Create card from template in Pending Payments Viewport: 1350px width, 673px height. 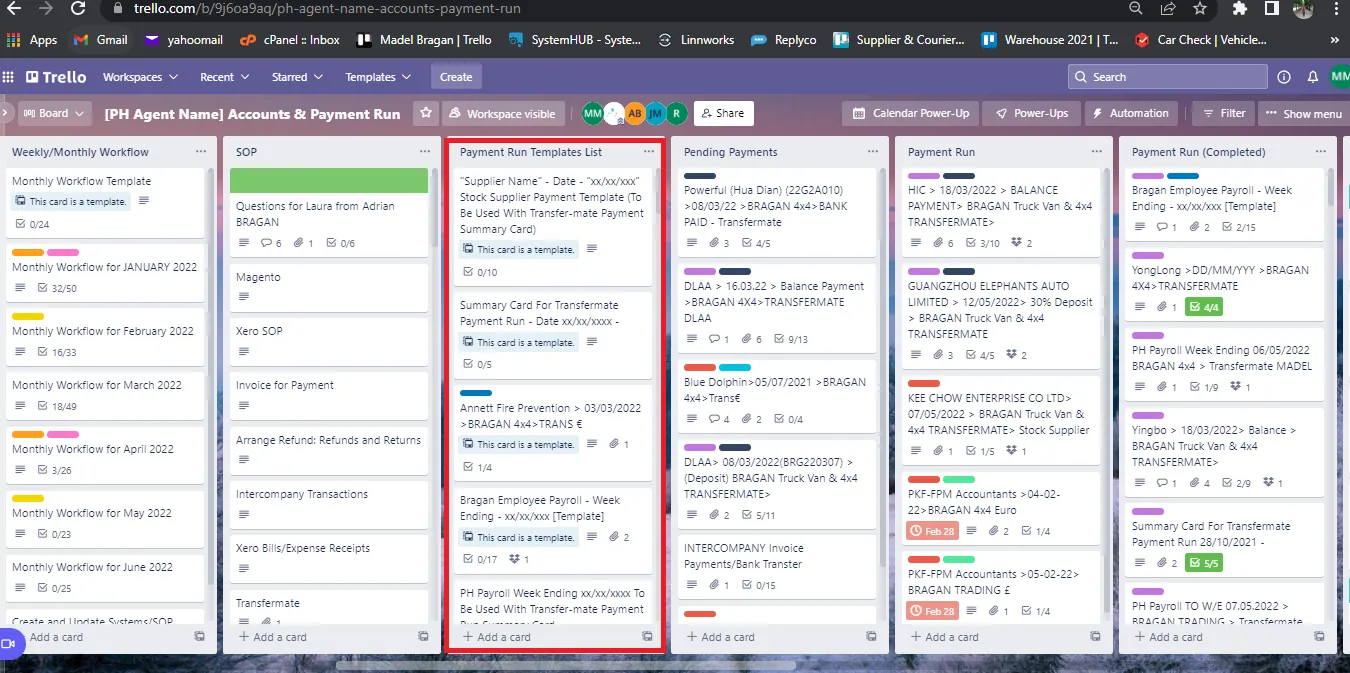click(871, 637)
